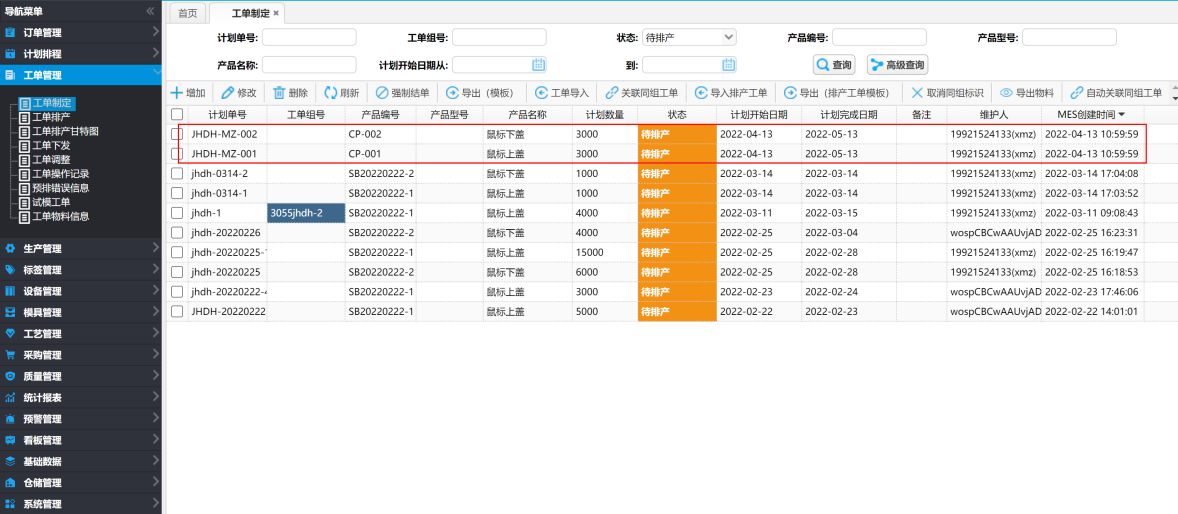Image resolution: width=1178 pixels, height=514 pixels.
Task: Open 工单排产 in the tree
Action: pos(51,116)
